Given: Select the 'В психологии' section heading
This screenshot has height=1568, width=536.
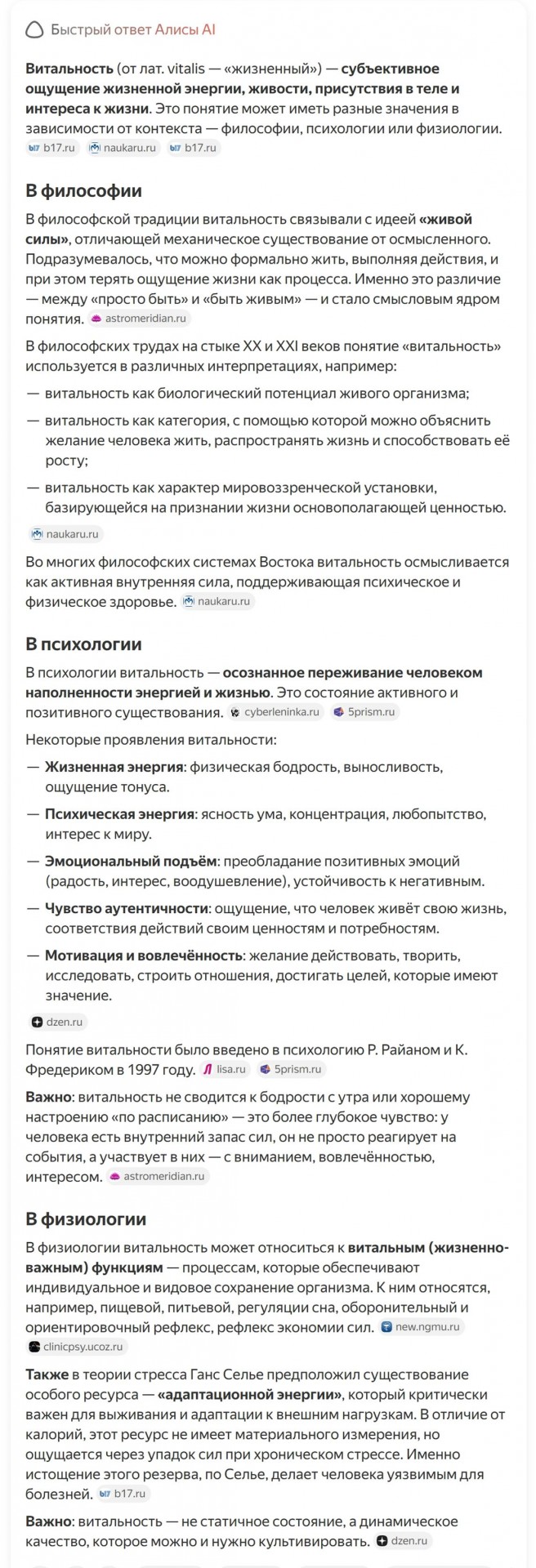Looking at the screenshot, I should [83, 644].
